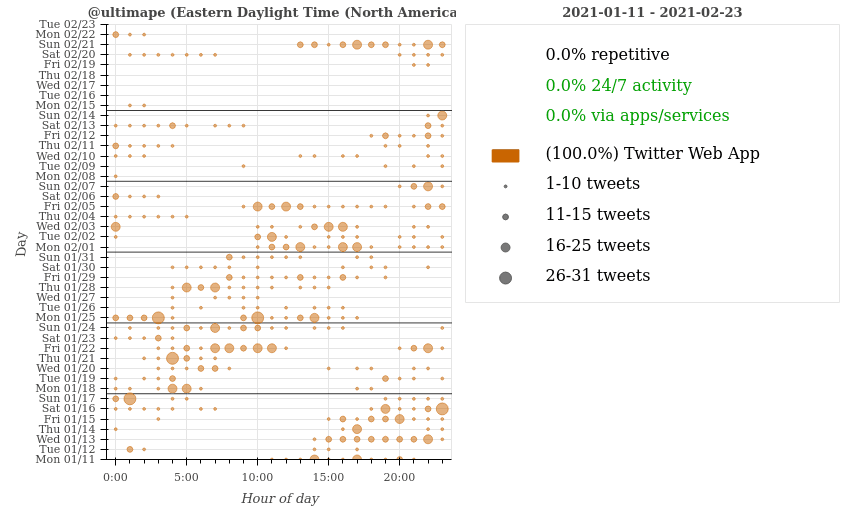The image size is (854, 510).
Task: Click the big bubble on Sat 01/16 at 23:00
Action: [x=442, y=408]
